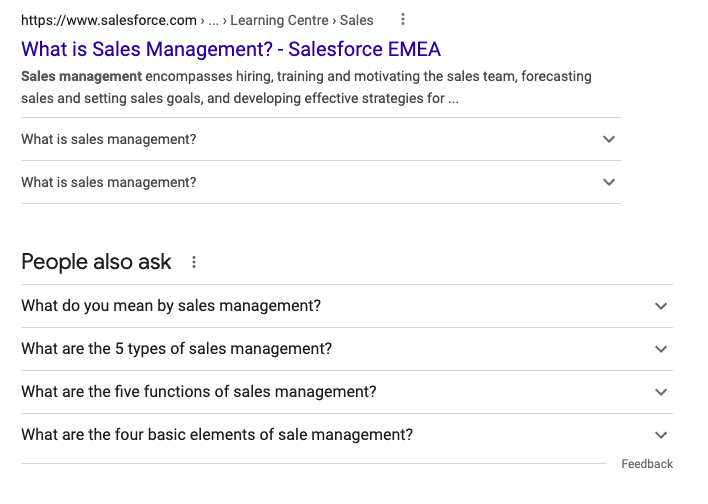Open the options icon next to People also ask
The image size is (708, 504).
click(x=194, y=262)
